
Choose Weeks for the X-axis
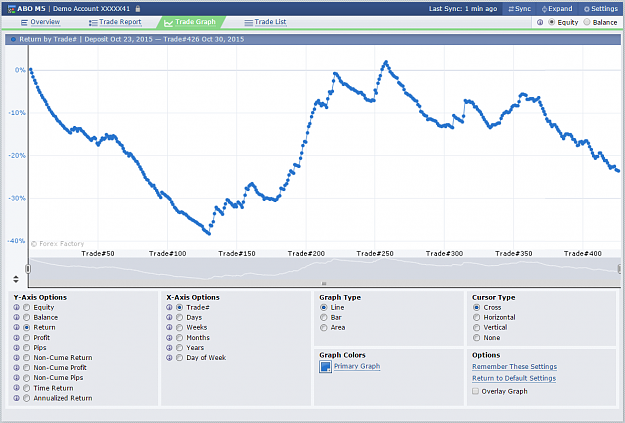point(180,327)
